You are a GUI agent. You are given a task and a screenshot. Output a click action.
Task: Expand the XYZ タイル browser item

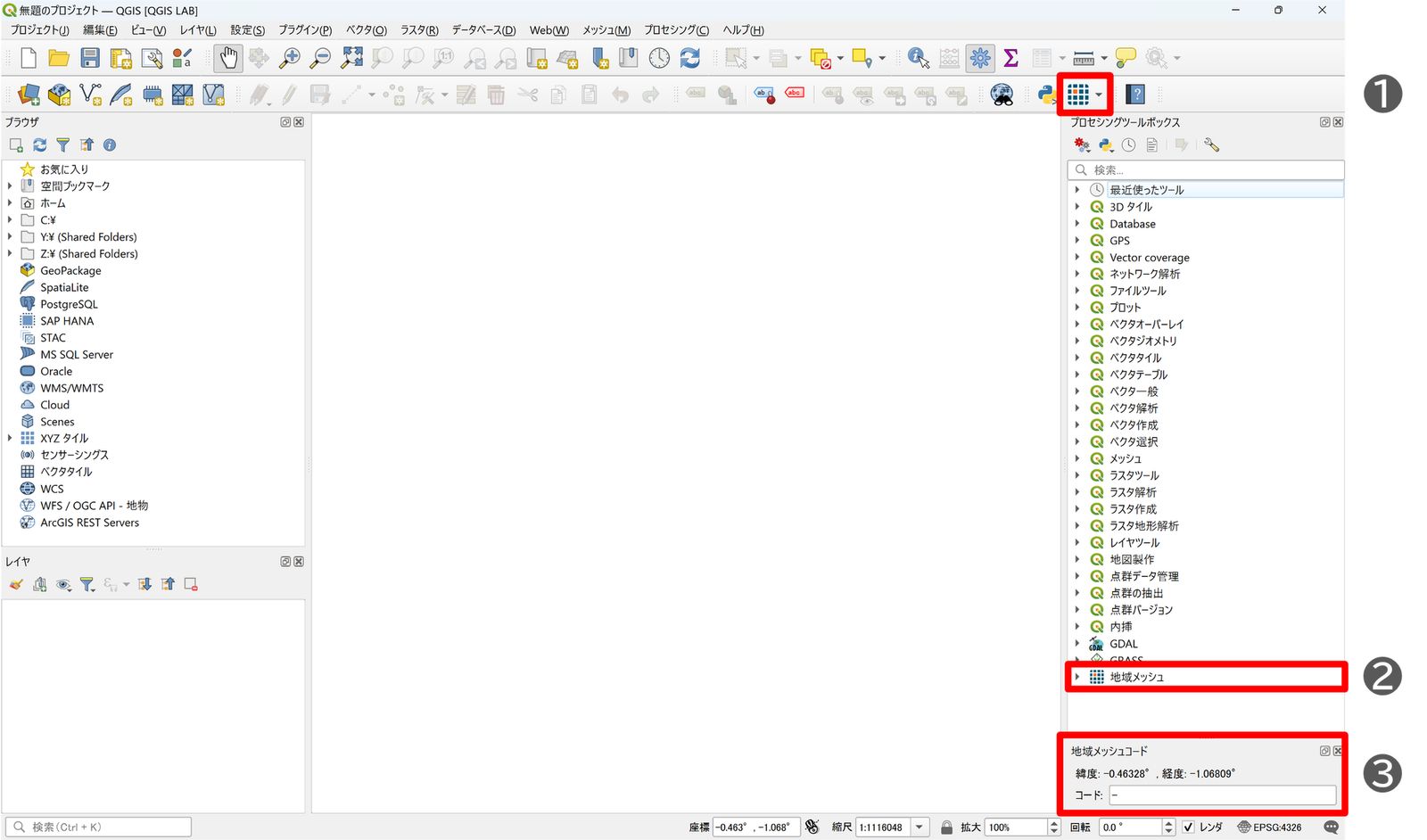coord(10,438)
